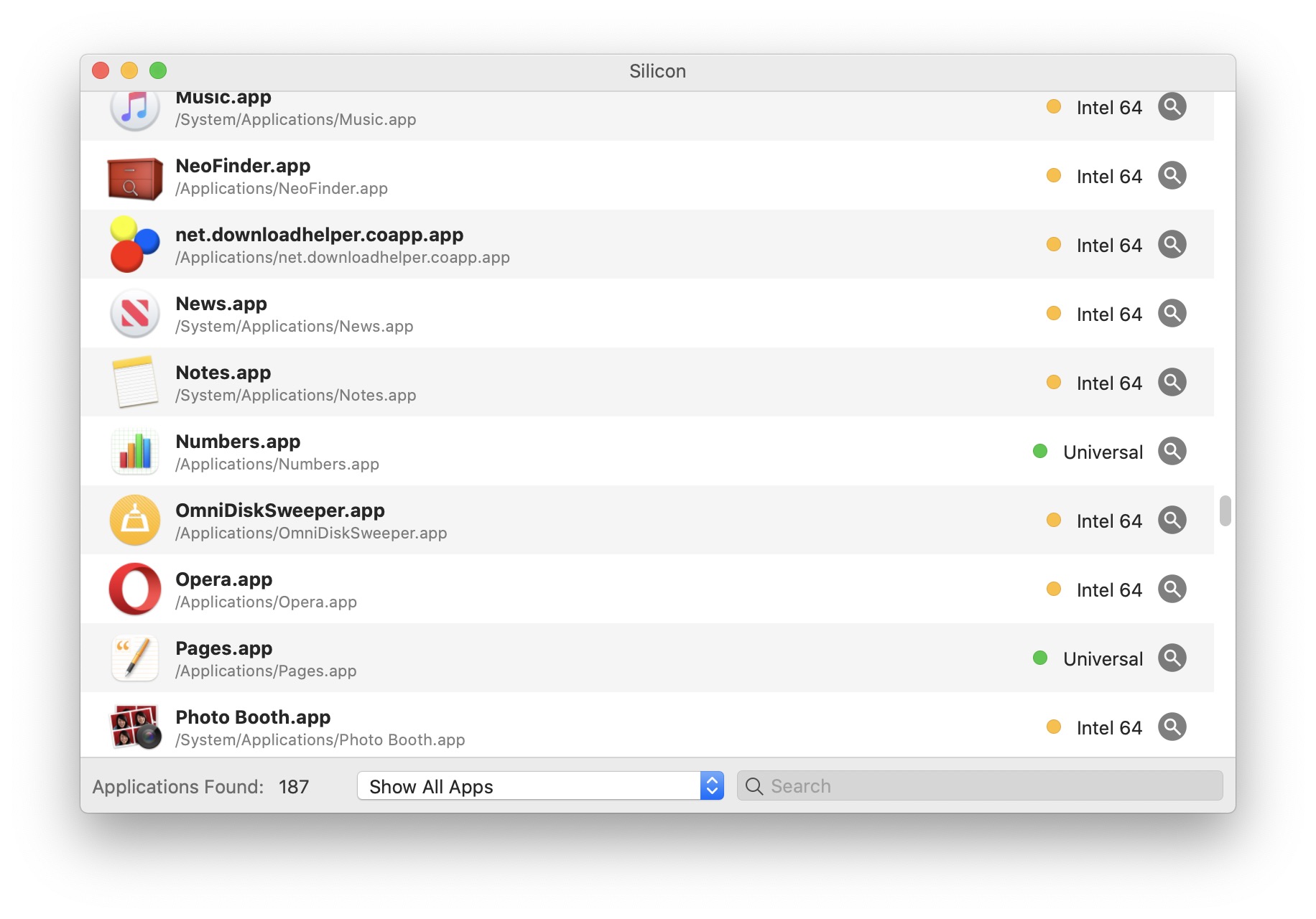Image resolution: width=1316 pixels, height=919 pixels.
Task: Click the News.app icon
Action: [135, 314]
